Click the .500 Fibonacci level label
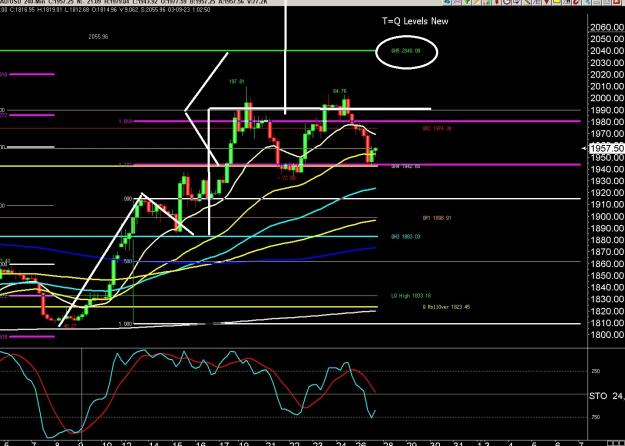 tap(128, 261)
